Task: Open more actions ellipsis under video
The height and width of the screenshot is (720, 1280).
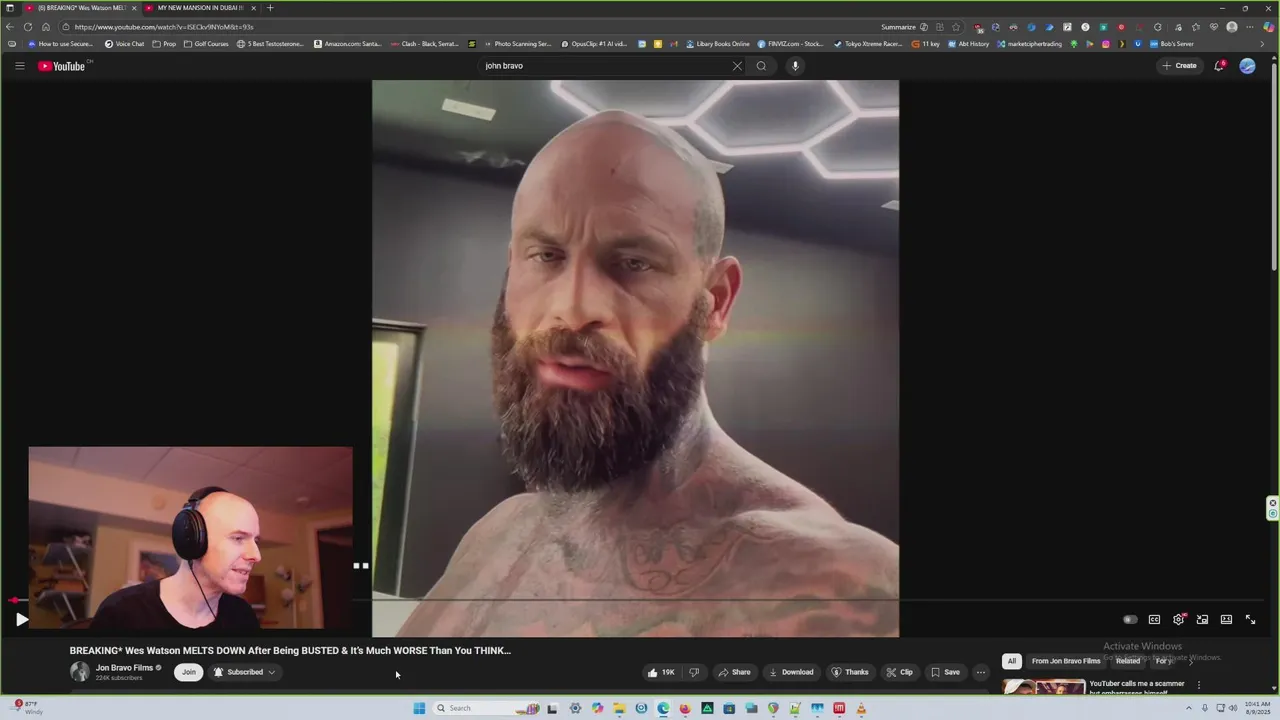Action: [x=981, y=672]
